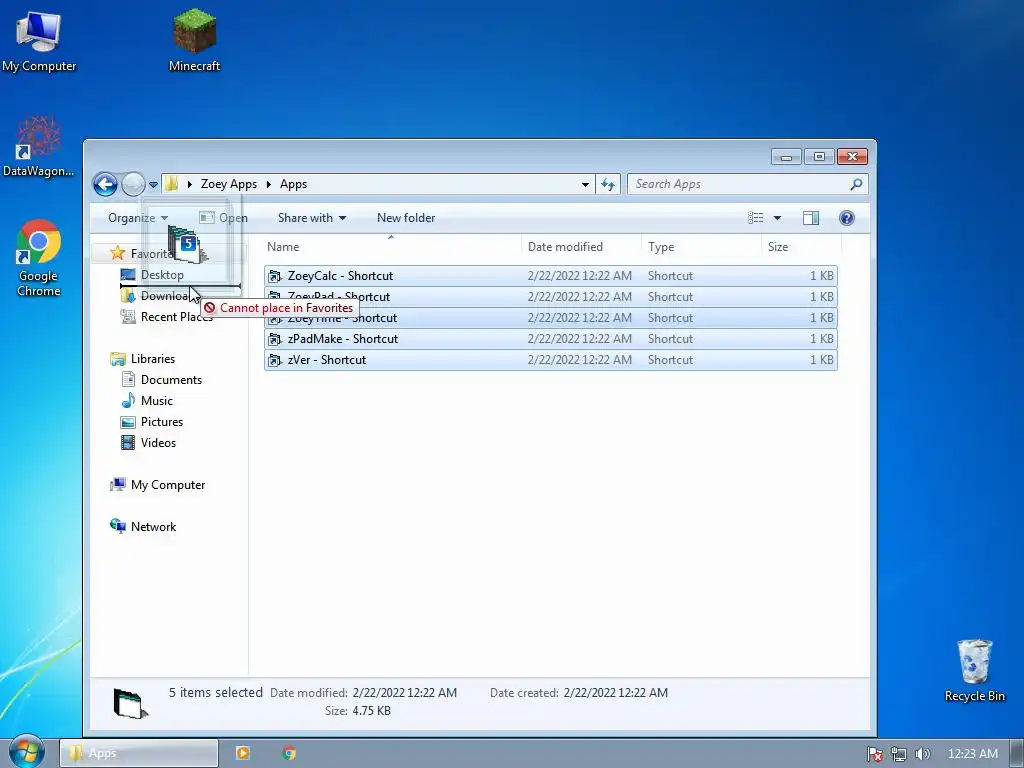
Task: Click the zVer shortcut file icon
Action: pos(276,360)
